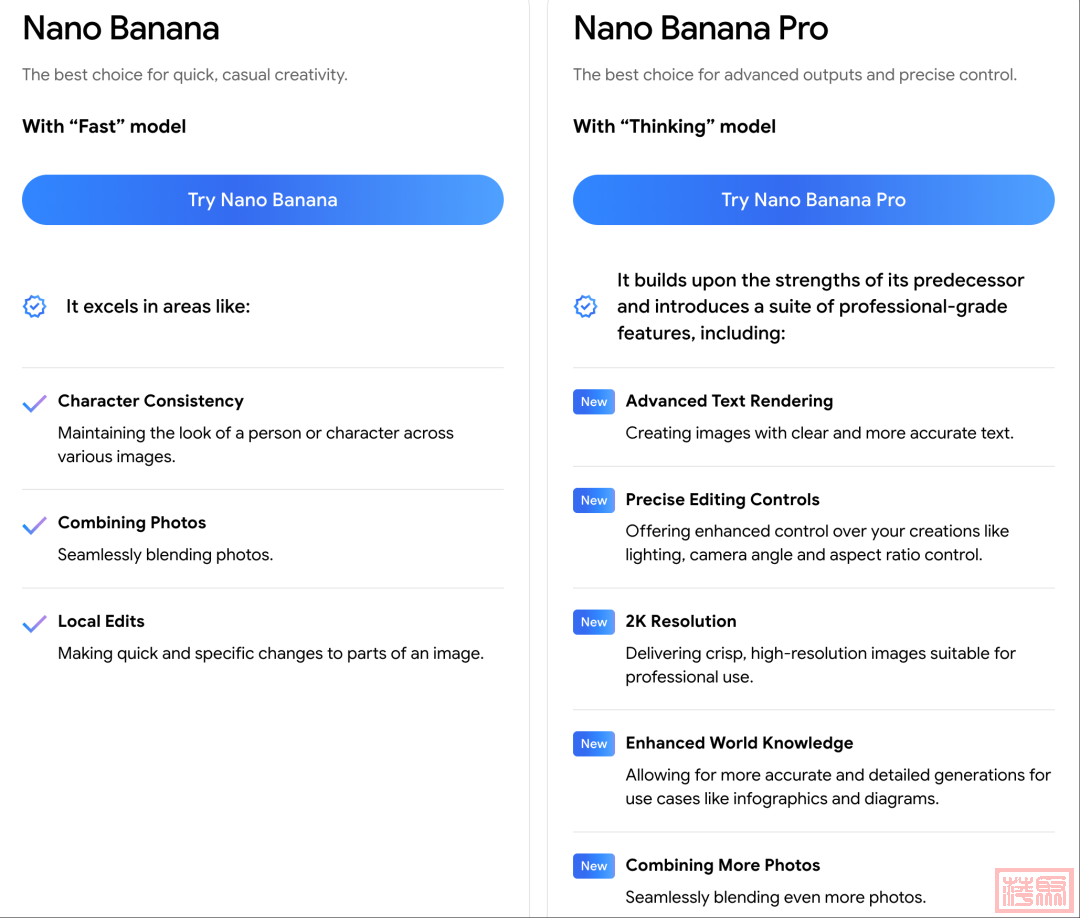Click the Nano Banana Pro heading
The height and width of the screenshot is (918, 1080).
click(x=700, y=28)
